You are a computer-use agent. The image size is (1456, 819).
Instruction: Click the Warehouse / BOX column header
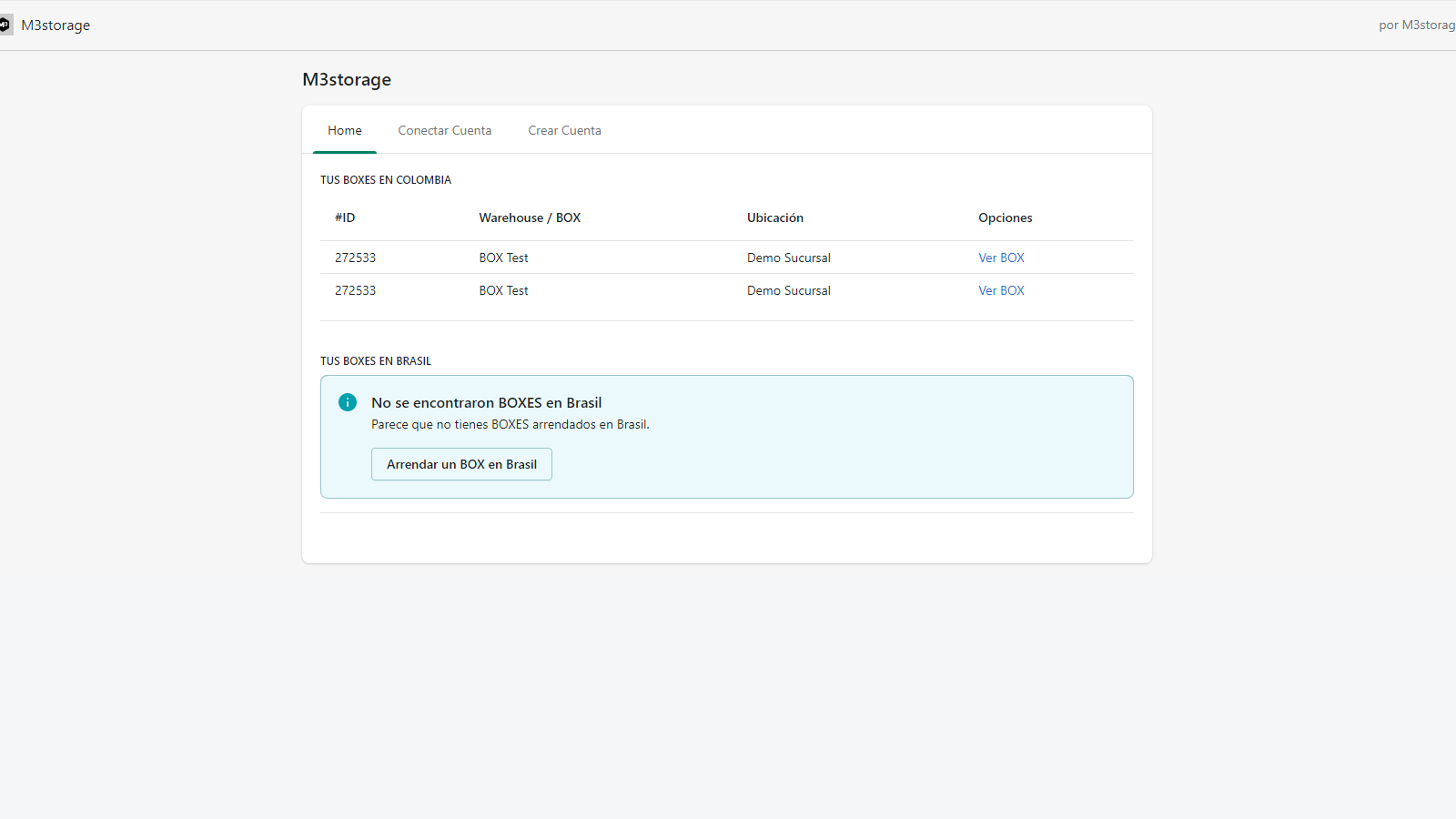(530, 217)
